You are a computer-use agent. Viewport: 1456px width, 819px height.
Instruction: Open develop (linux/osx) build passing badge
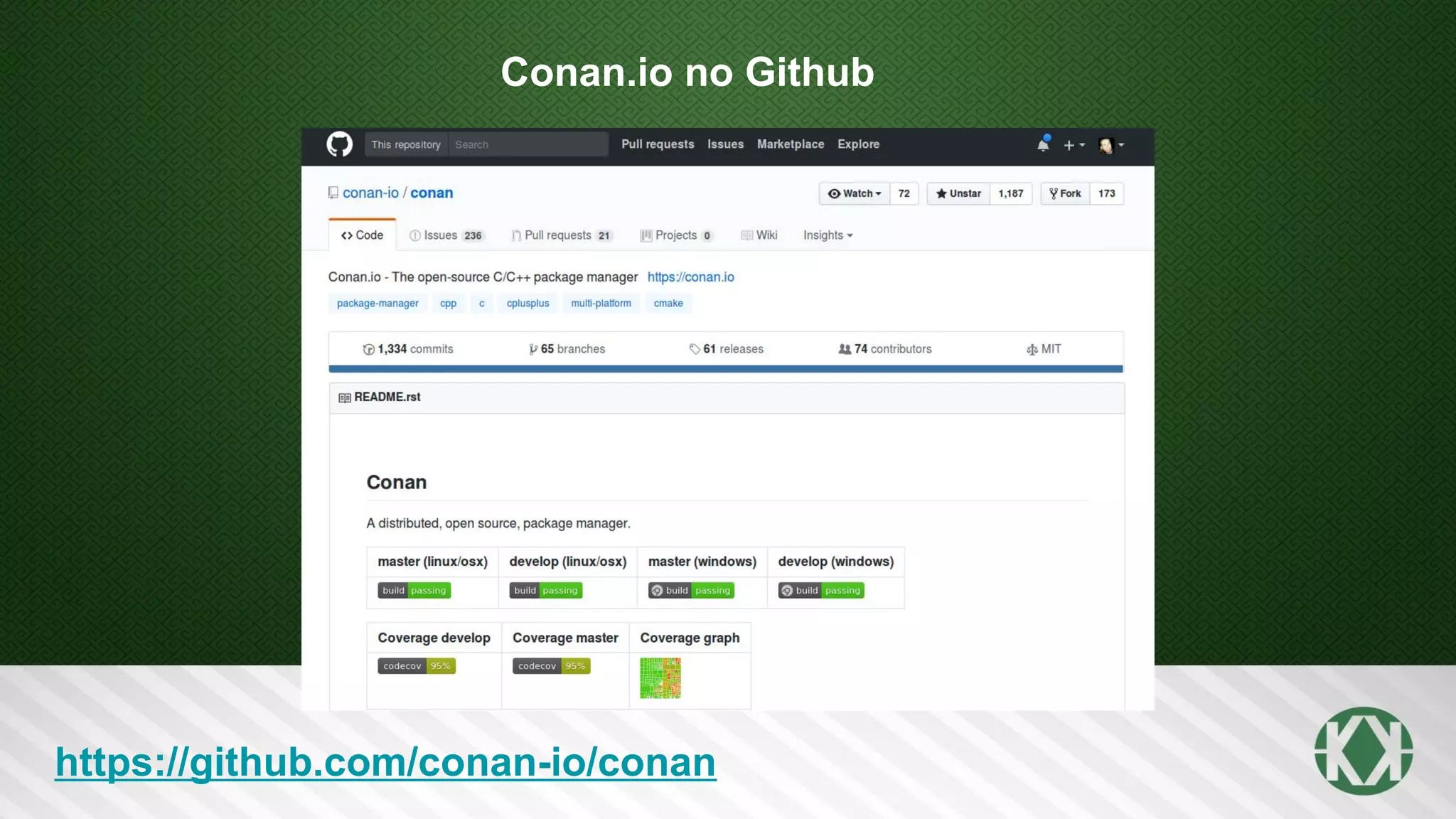[546, 591]
